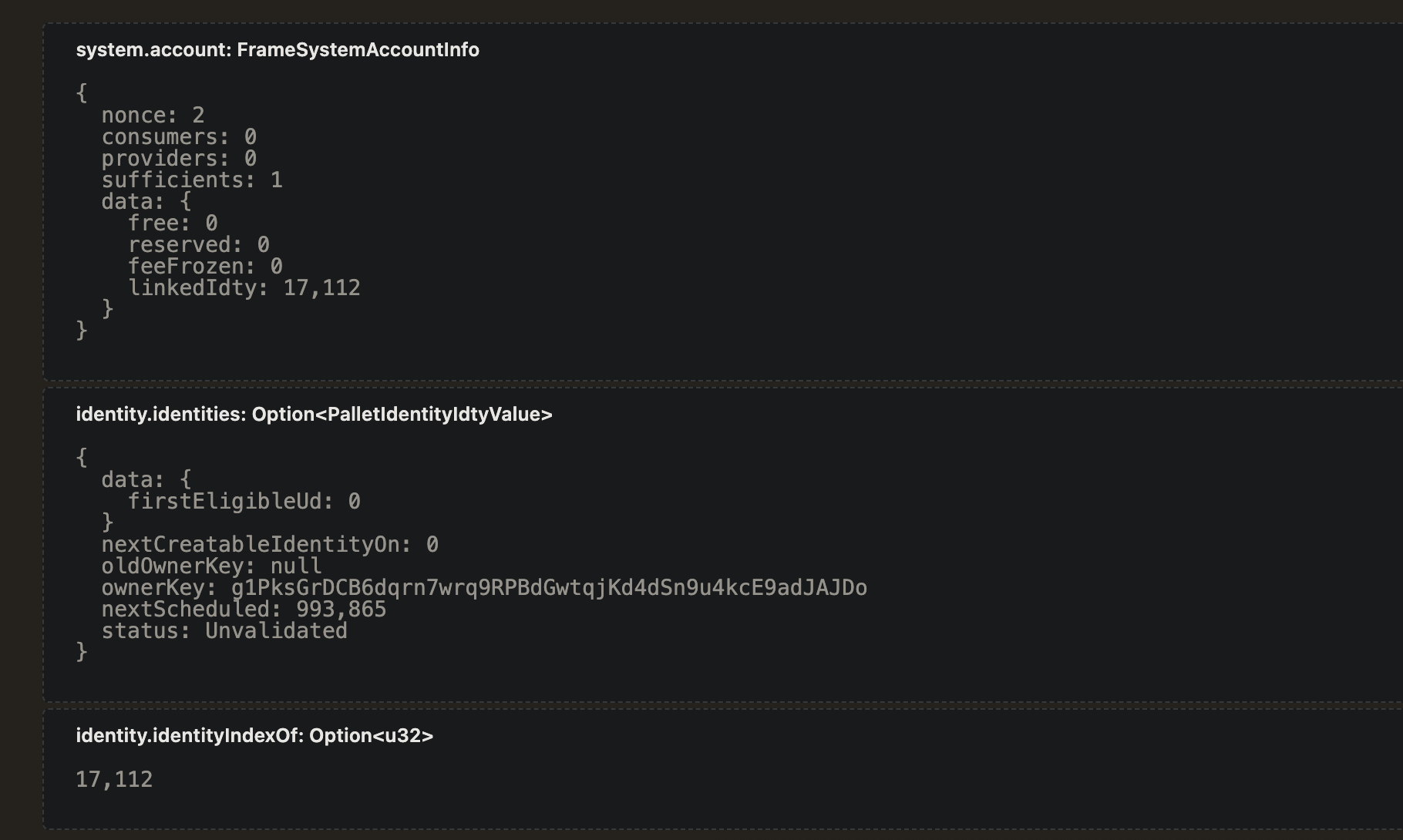The width and height of the screenshot is (1403, 840).
Task: Click the ownerKey address value
Action: coord(549,588)
